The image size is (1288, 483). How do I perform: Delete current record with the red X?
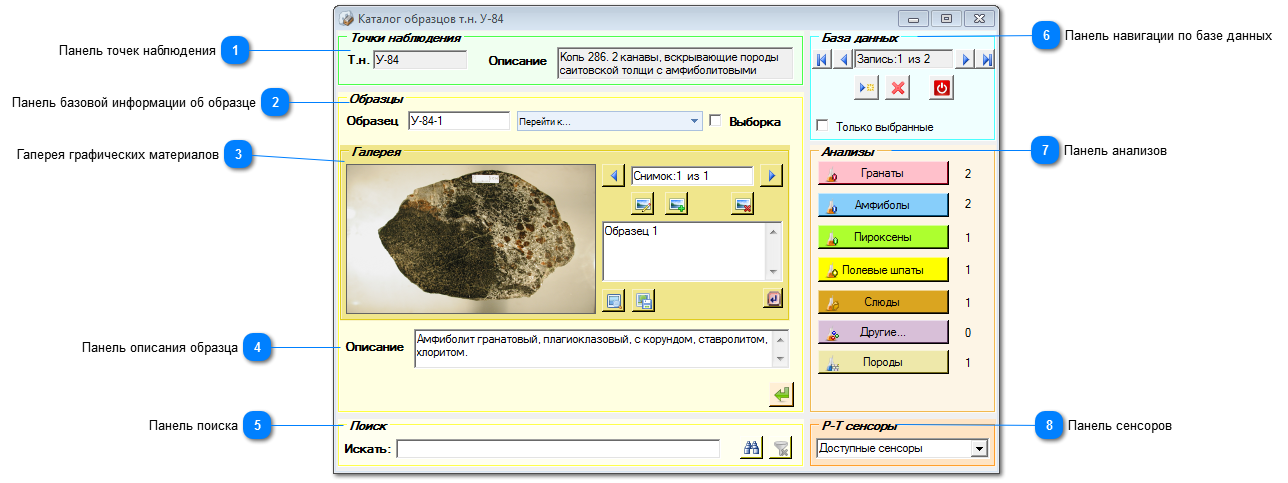point(898,88)
